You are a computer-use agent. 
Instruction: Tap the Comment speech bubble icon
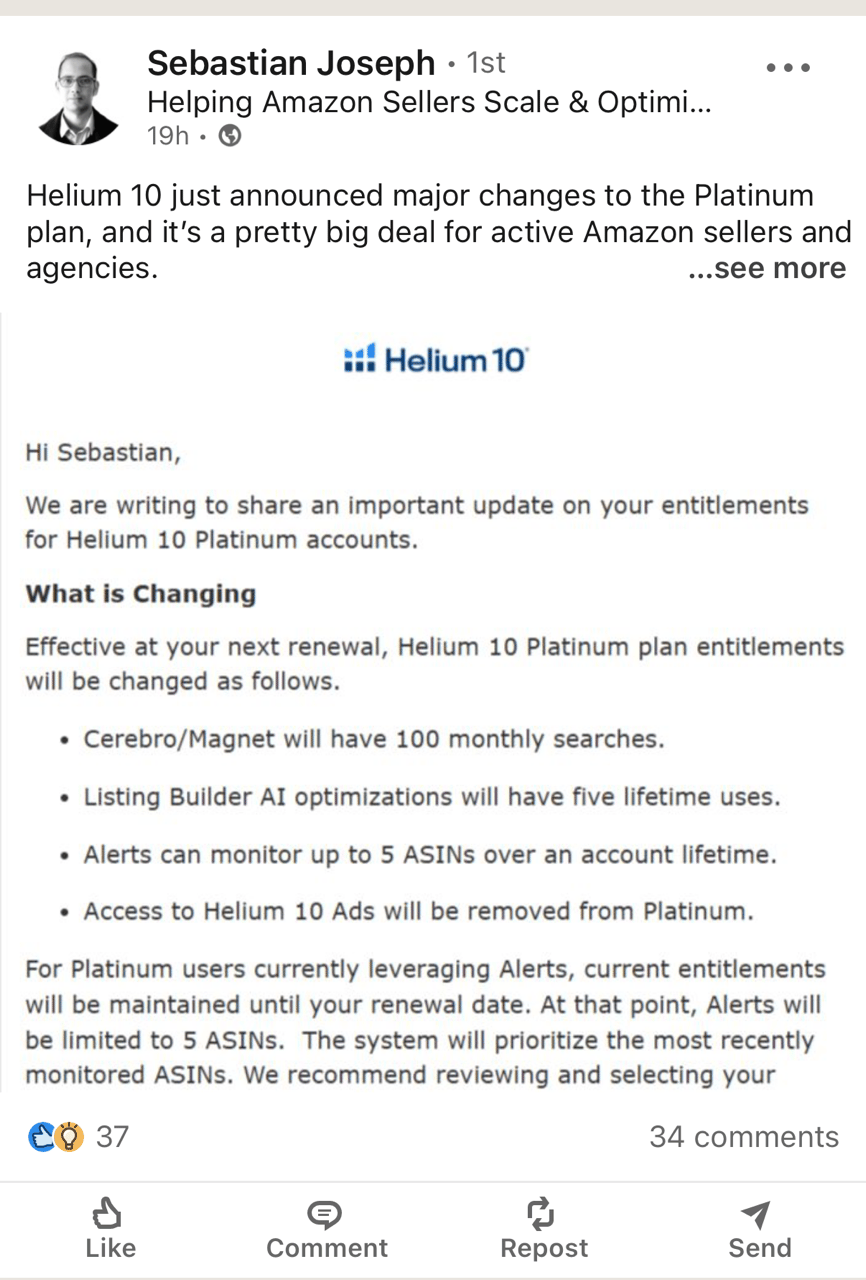coord(325,1214)
